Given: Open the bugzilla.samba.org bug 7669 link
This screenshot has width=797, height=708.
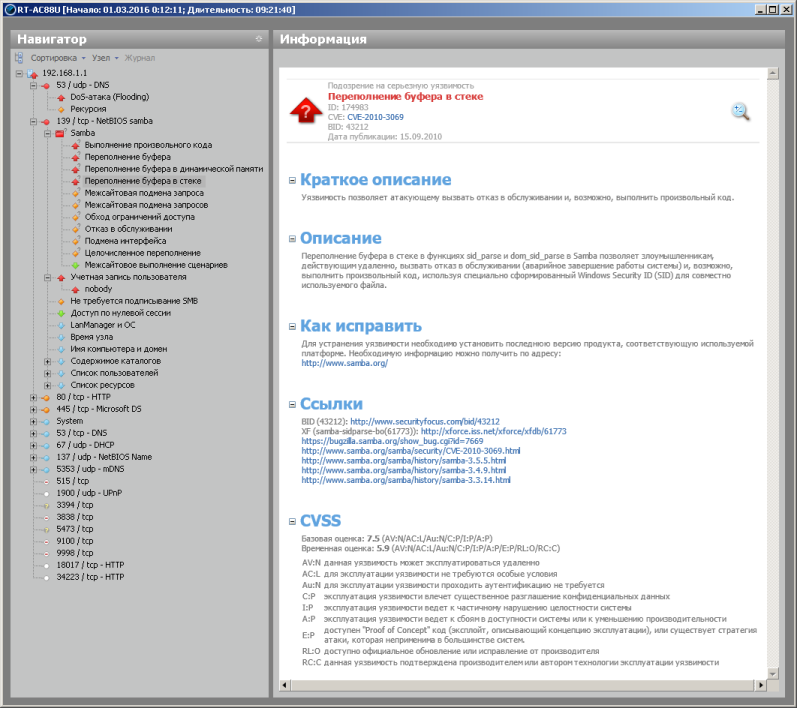Looking at the screenshot, I should (392, 441).
